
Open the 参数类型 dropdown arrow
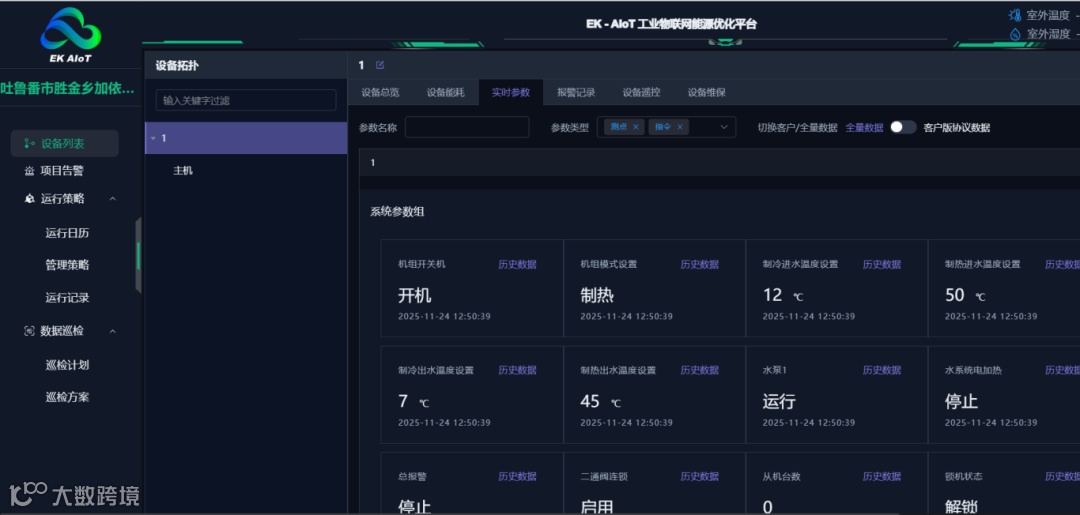724,127
